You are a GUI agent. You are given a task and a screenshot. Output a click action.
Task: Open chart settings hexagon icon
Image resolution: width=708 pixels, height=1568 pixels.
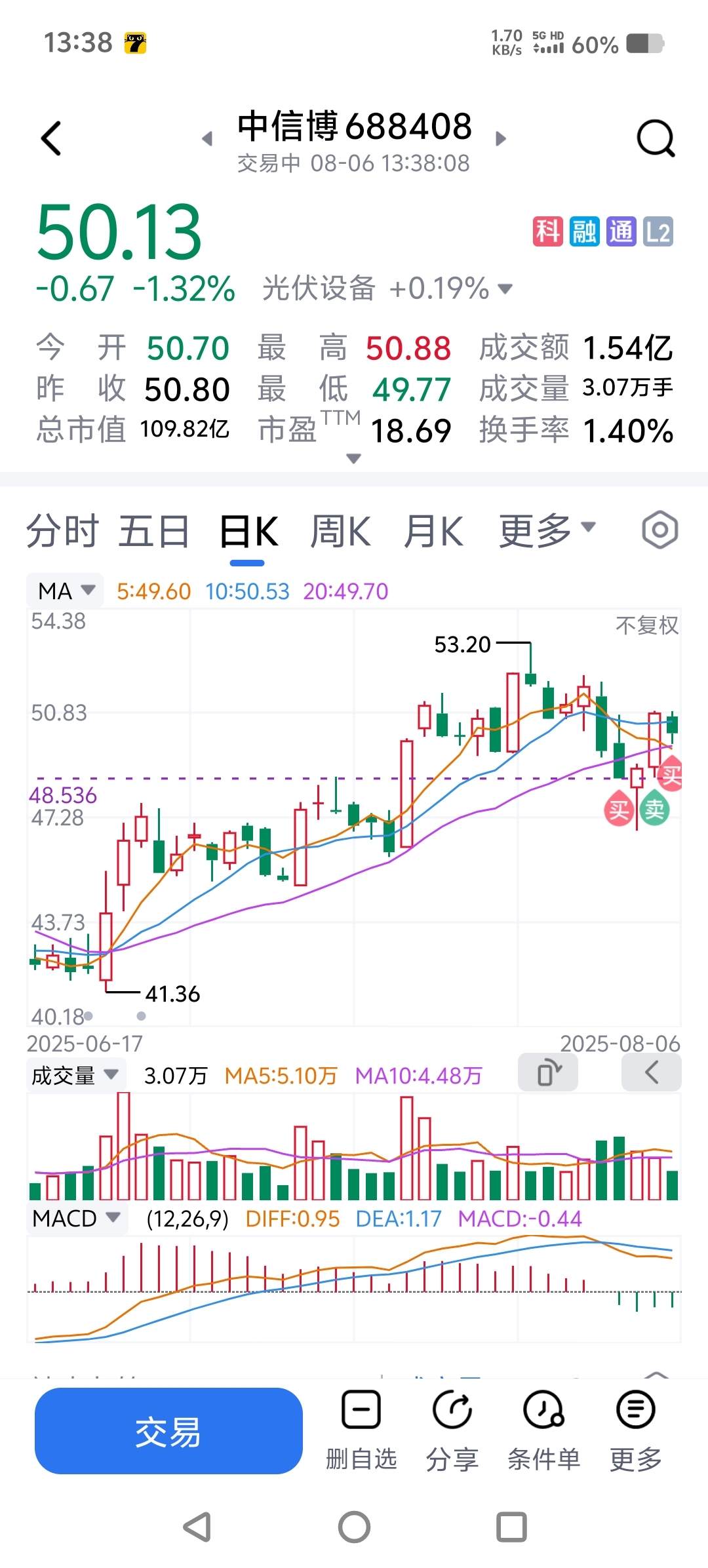659,530
